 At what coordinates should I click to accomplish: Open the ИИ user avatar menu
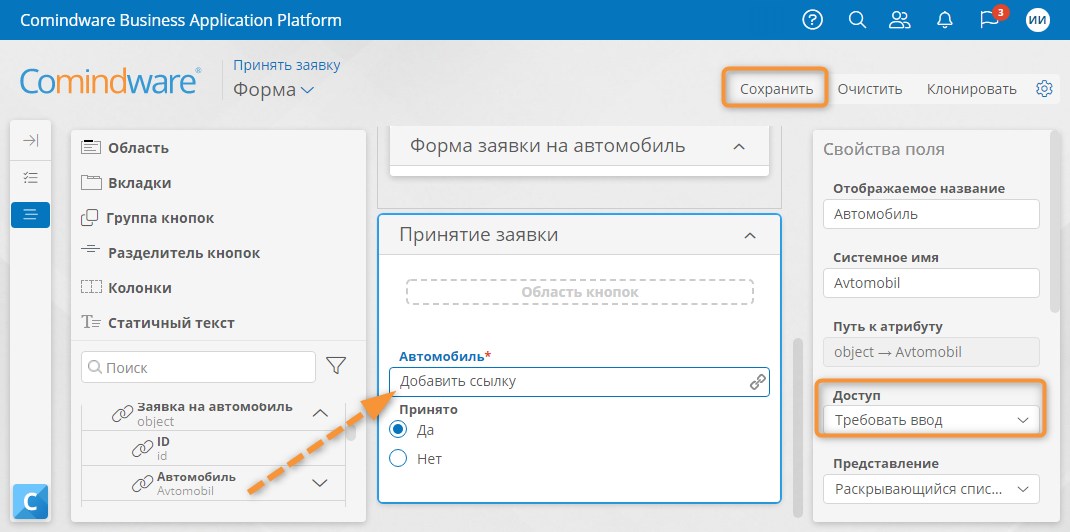coord(1037,20)
